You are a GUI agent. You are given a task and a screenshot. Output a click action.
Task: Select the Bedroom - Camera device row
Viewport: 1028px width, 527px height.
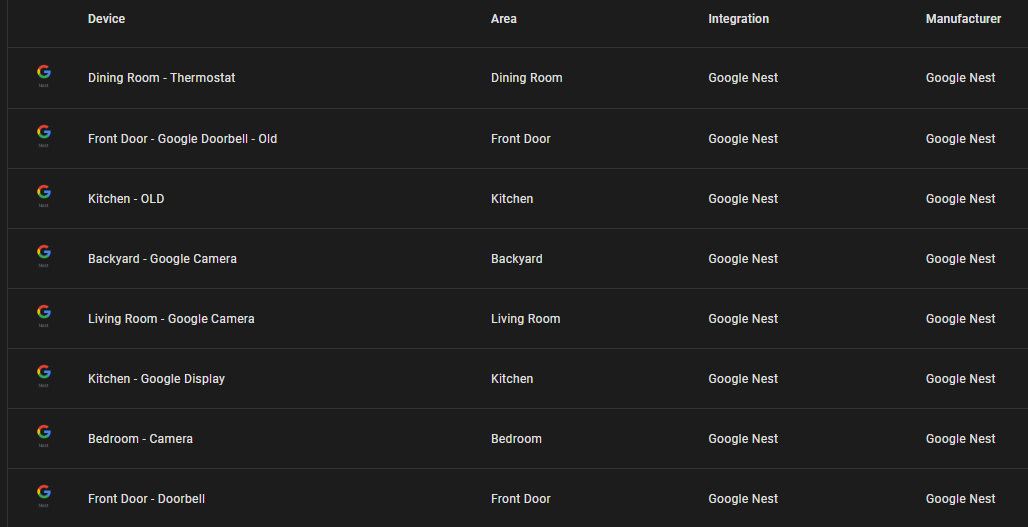tap(140, 439)
